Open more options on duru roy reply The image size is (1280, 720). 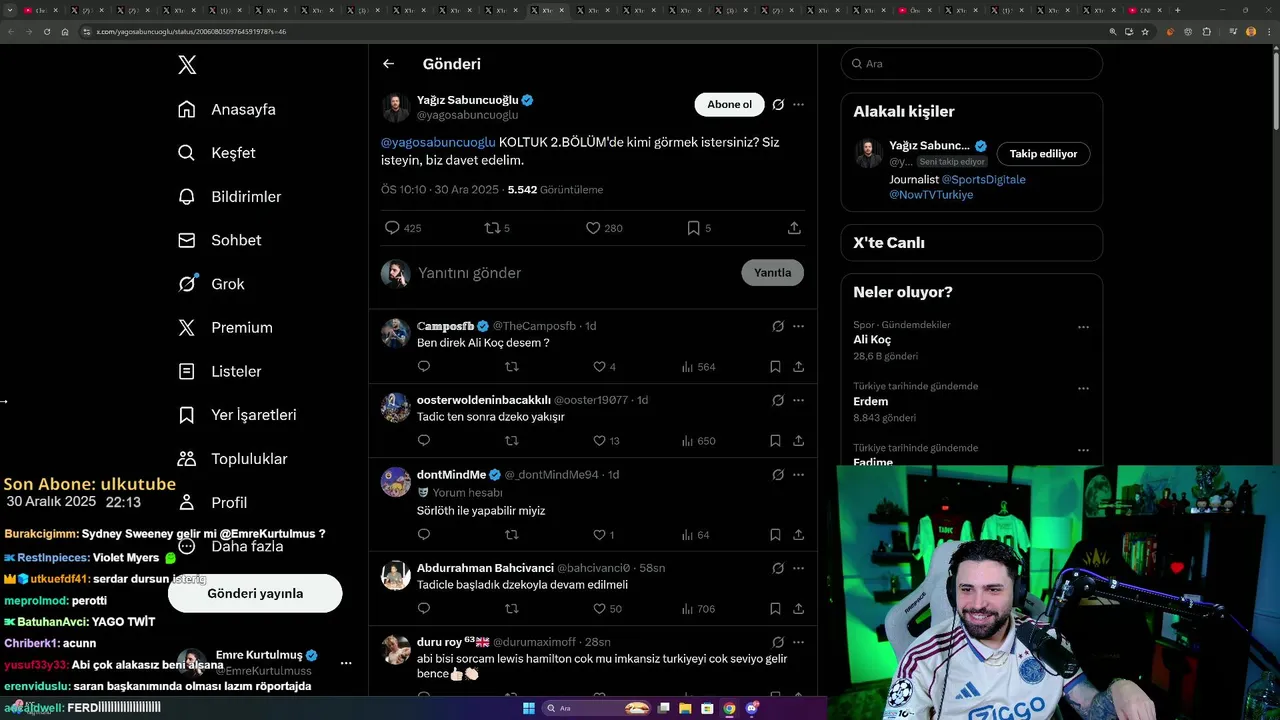click(798, 642)
